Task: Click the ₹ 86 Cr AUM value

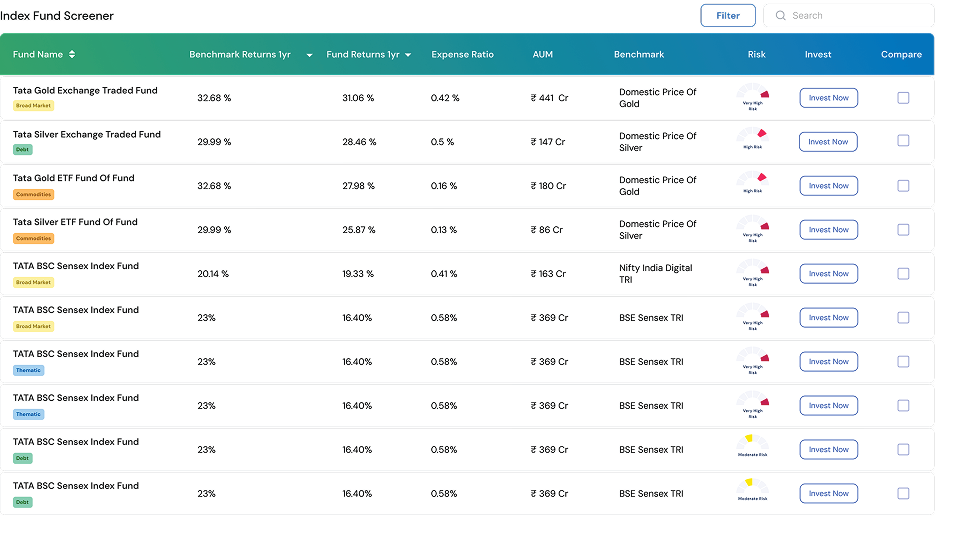Action: point(547,229)
